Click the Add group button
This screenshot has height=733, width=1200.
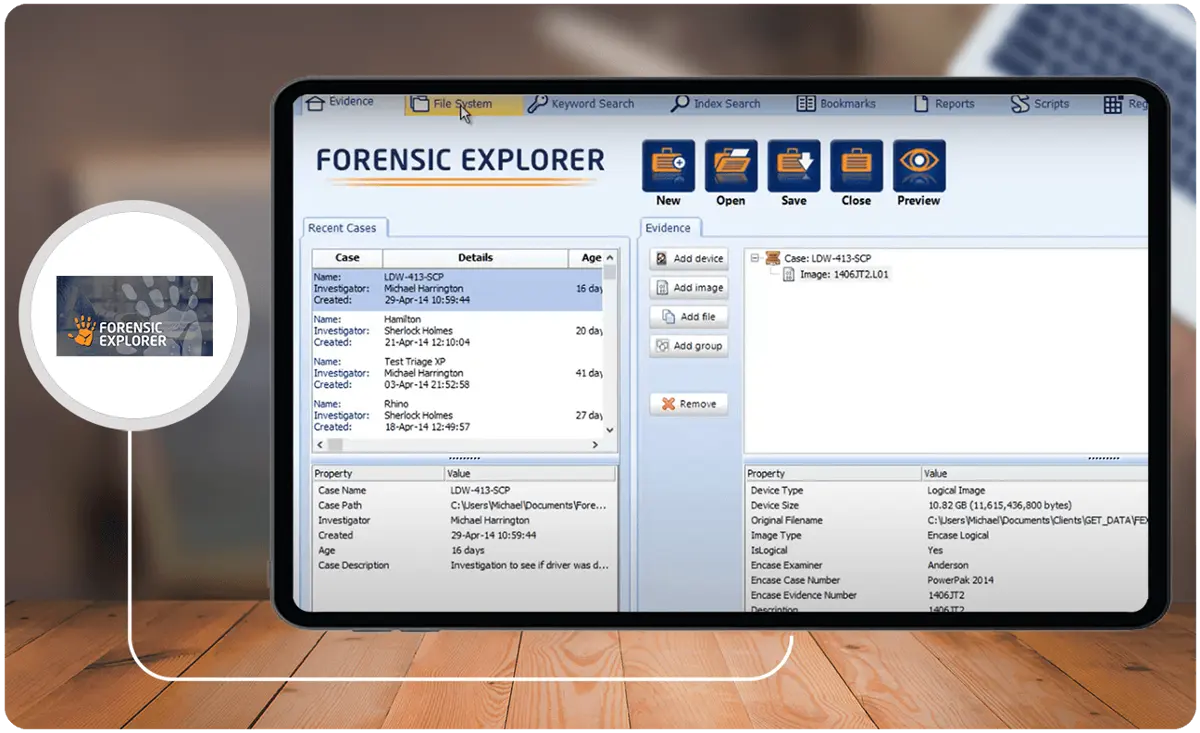(x=689, y=346)
